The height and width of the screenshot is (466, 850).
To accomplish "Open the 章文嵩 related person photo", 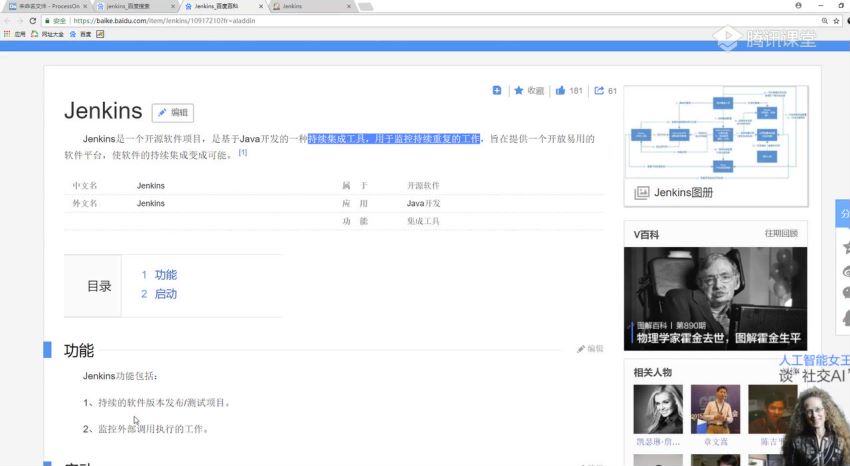I will [x=716, y=409].
